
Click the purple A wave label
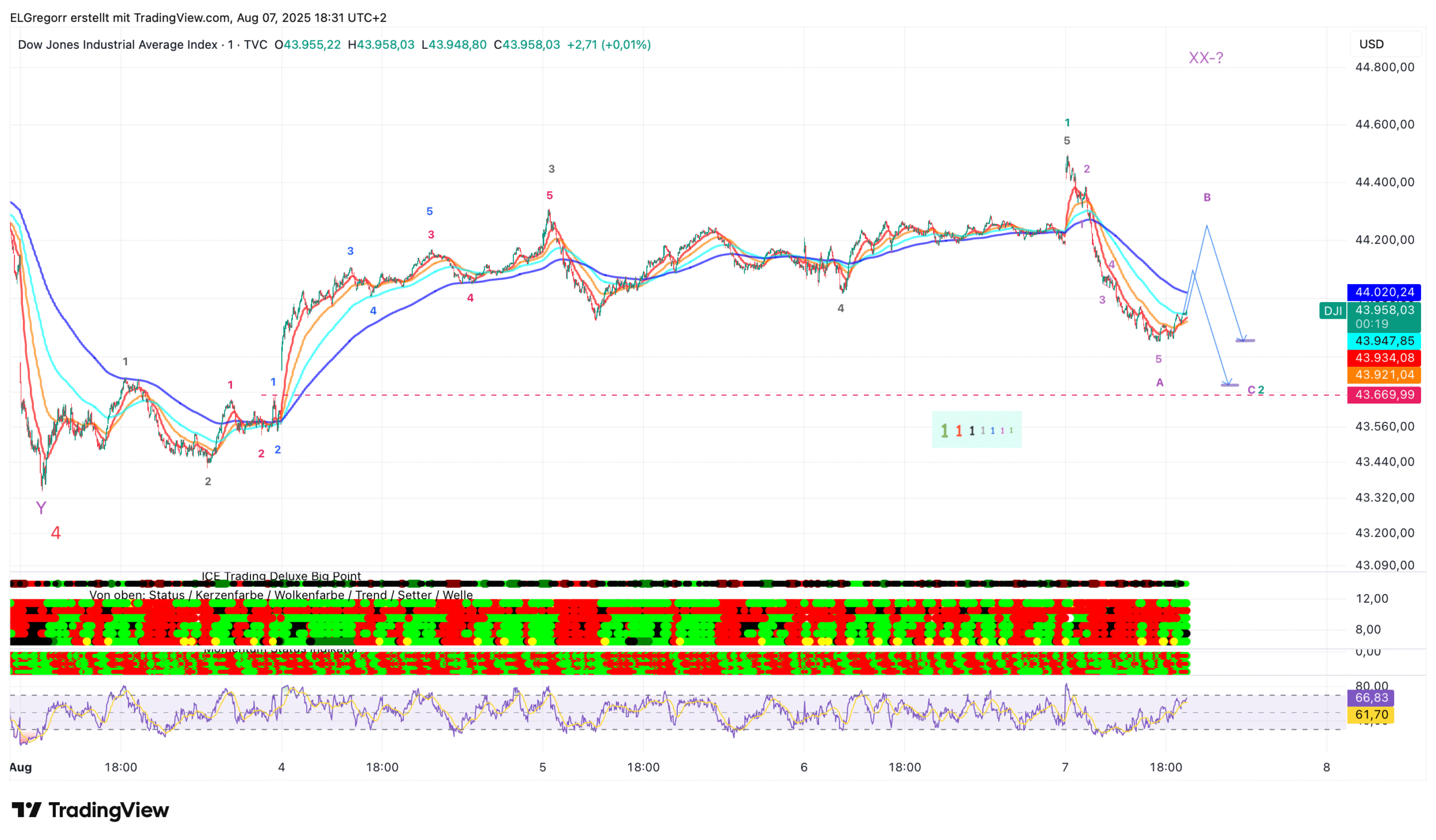click(1160, 382)
